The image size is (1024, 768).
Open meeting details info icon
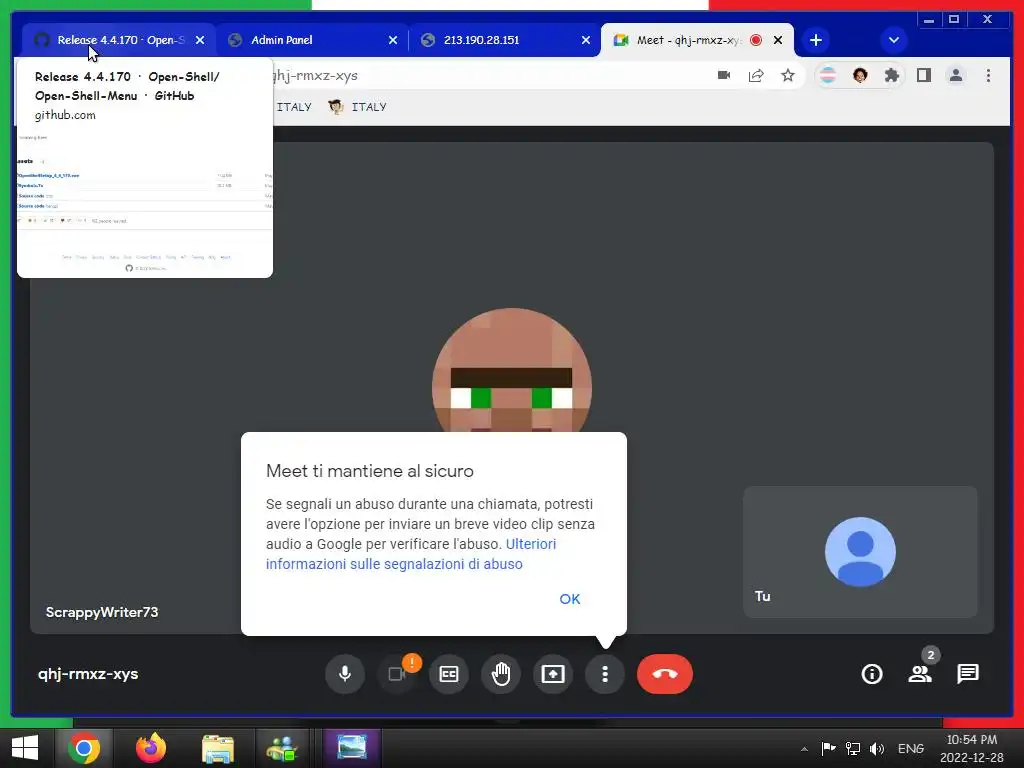tap(872, 673)
